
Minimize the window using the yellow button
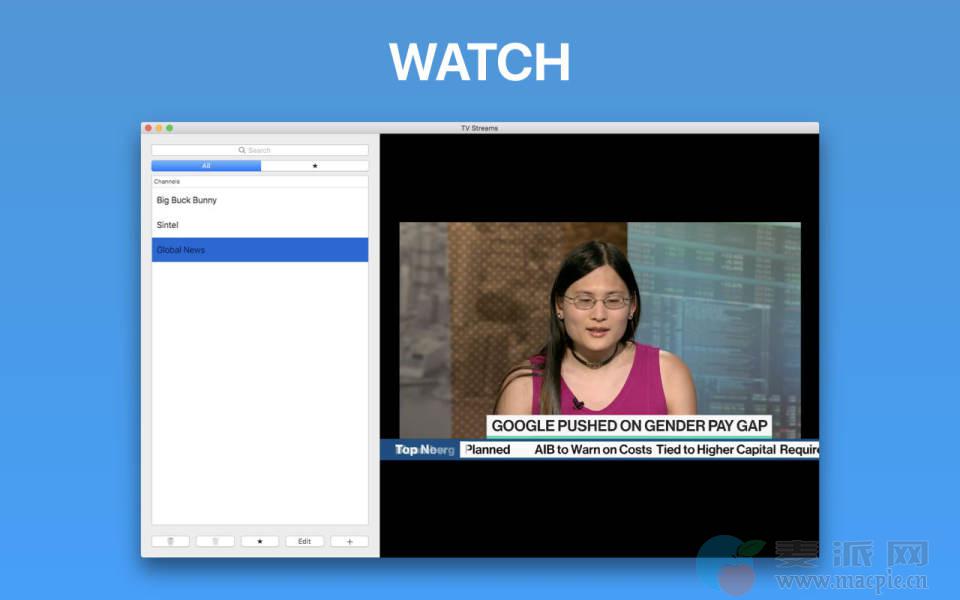click(159, 128)
